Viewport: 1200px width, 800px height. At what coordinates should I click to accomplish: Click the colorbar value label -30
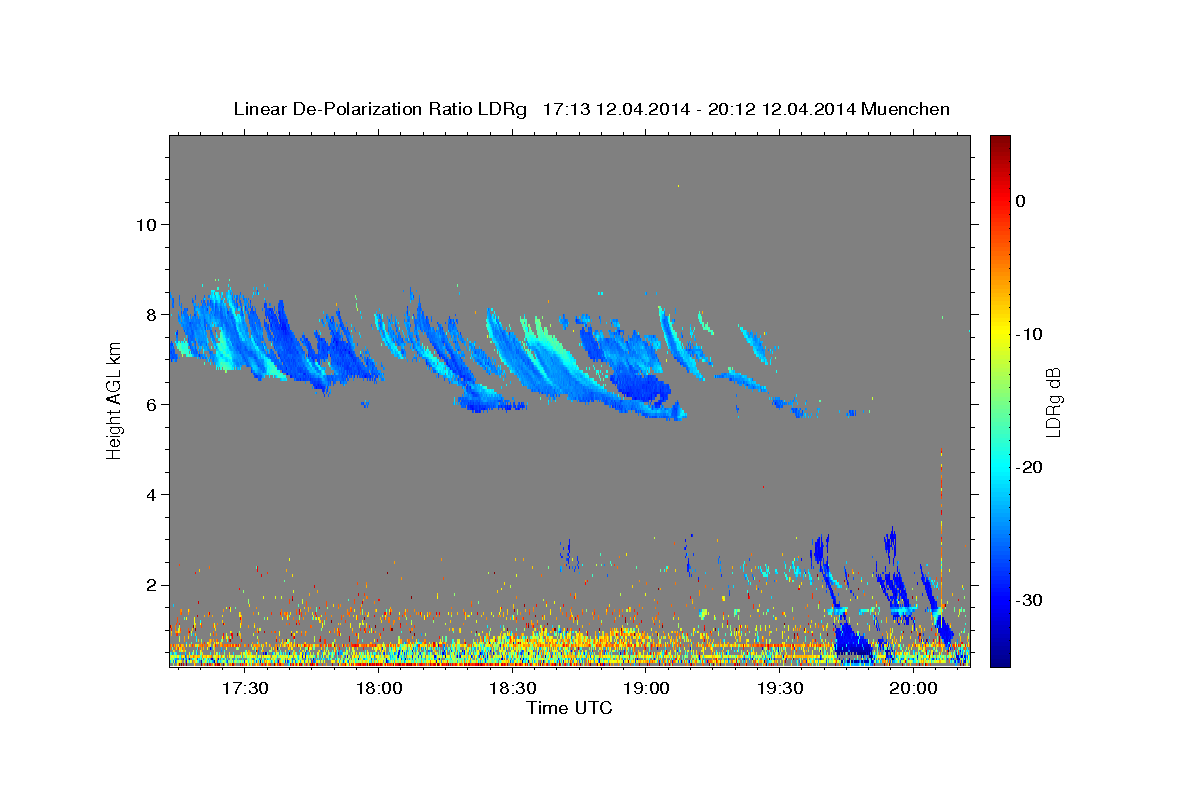[1030, 600]
